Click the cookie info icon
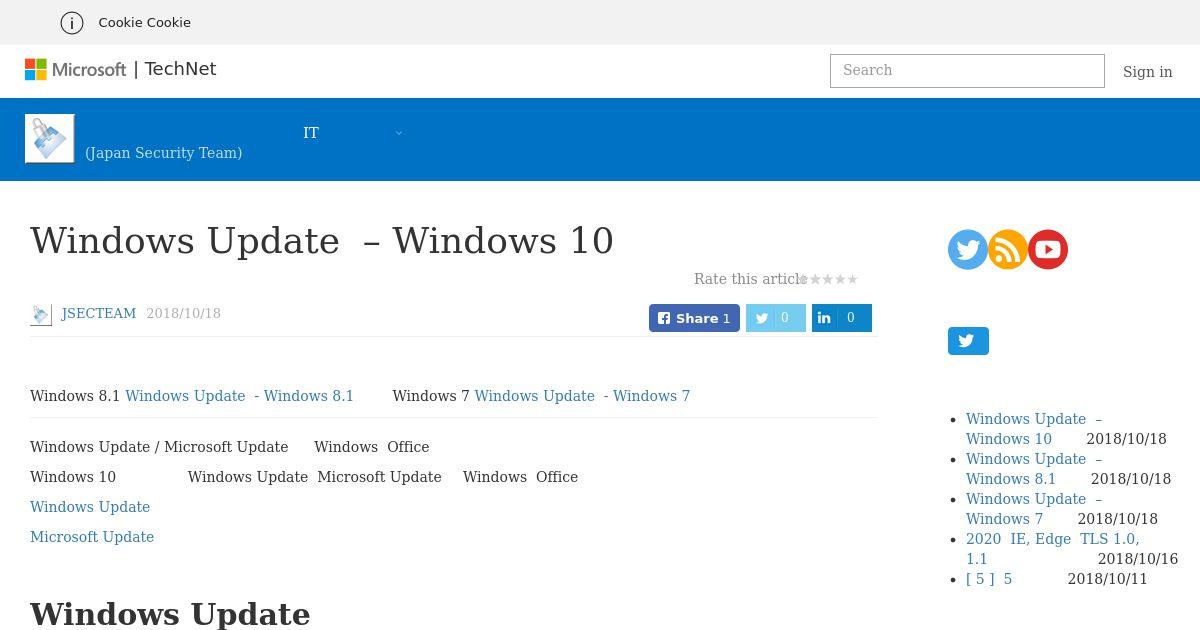This screenshot has width=1200, height=630. tap(72, 22)
